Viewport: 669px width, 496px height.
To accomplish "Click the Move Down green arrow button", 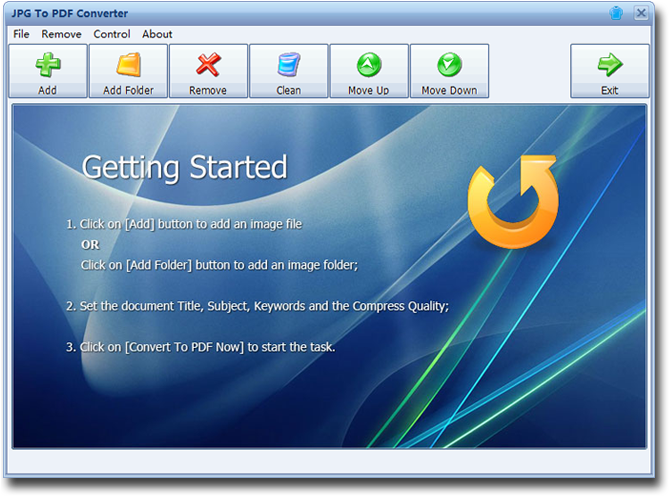I will click(x=449, y=71).
